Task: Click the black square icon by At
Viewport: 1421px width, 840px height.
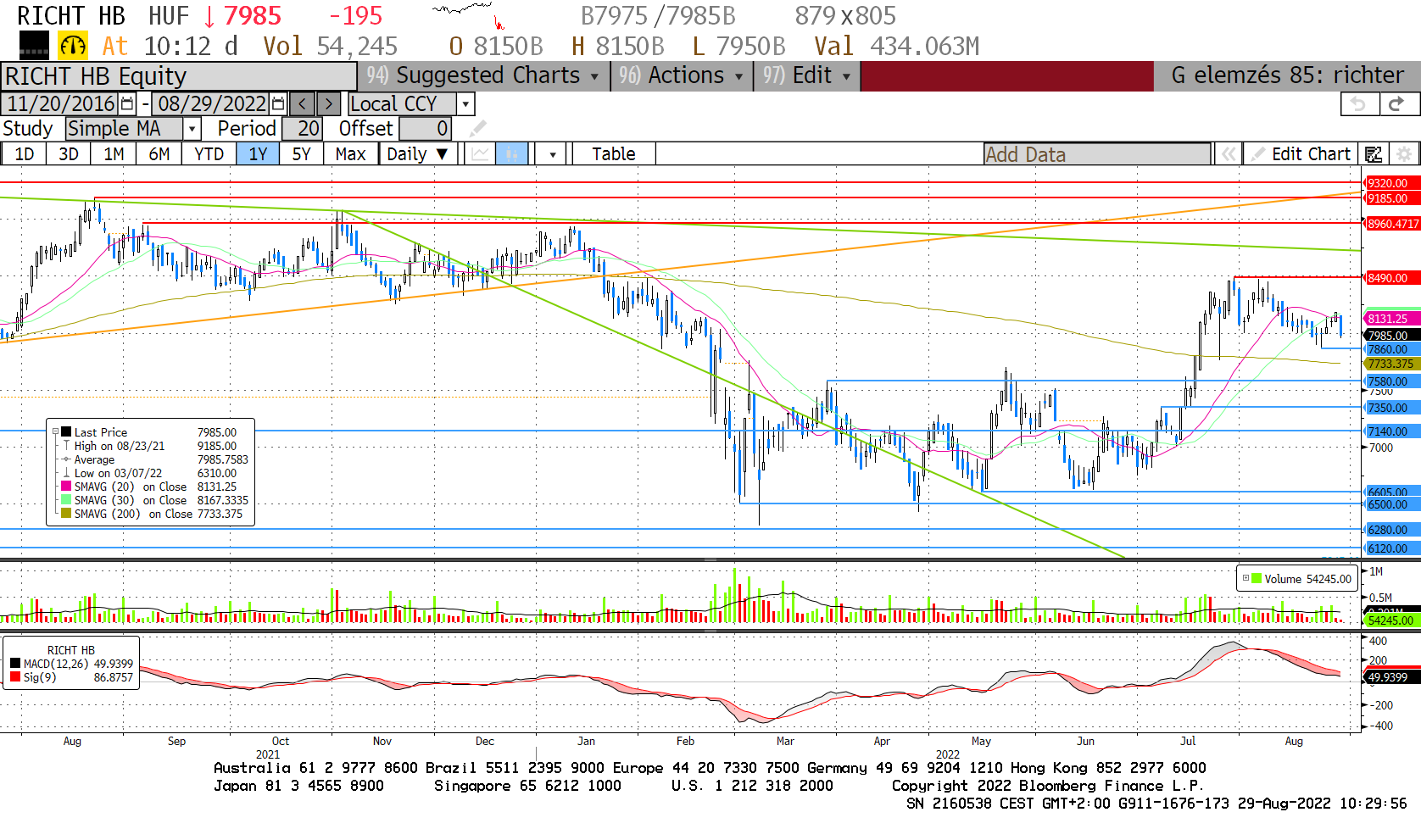Action: [34, 46]
